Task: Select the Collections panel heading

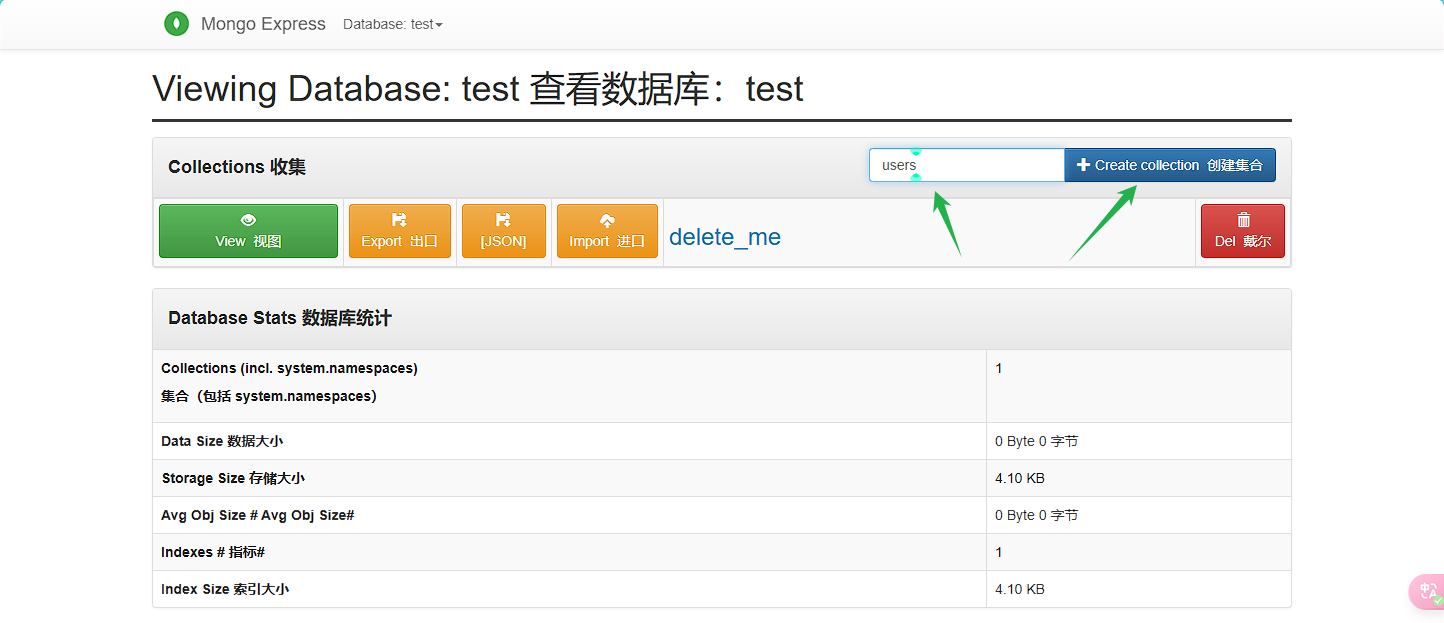Action: pos(237,167)
